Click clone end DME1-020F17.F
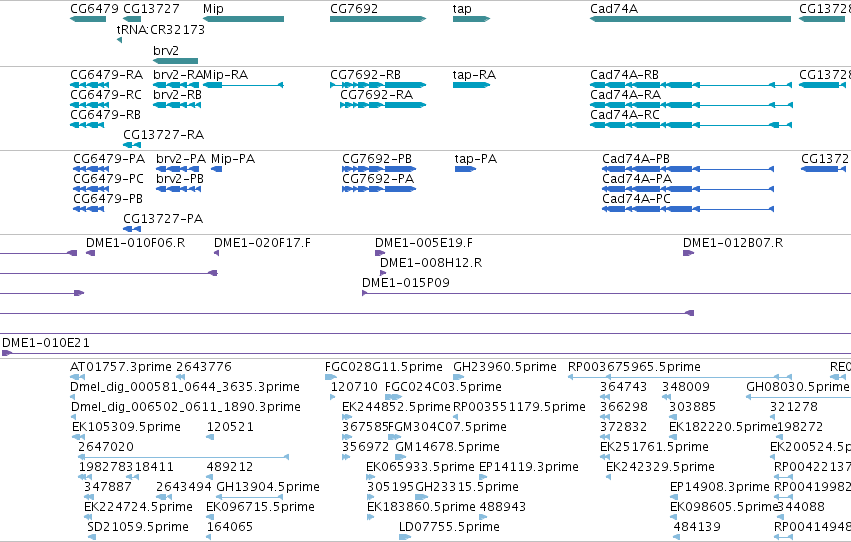 pos(263,243)
